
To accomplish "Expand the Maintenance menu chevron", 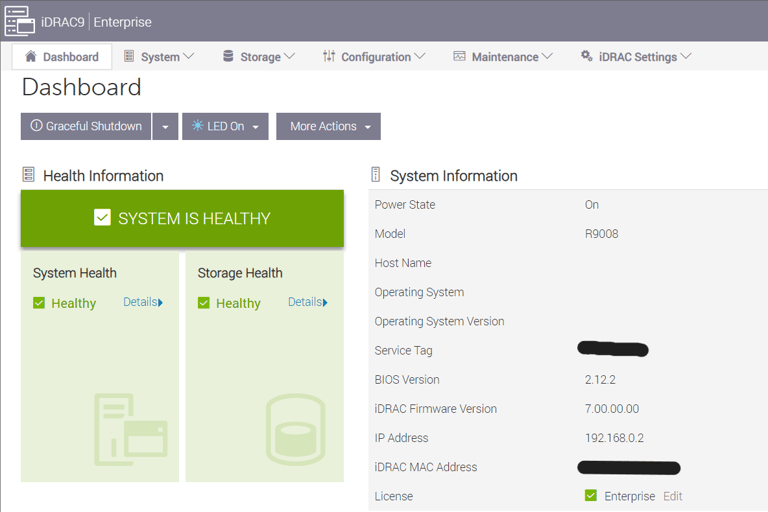I will click(547, 56).
